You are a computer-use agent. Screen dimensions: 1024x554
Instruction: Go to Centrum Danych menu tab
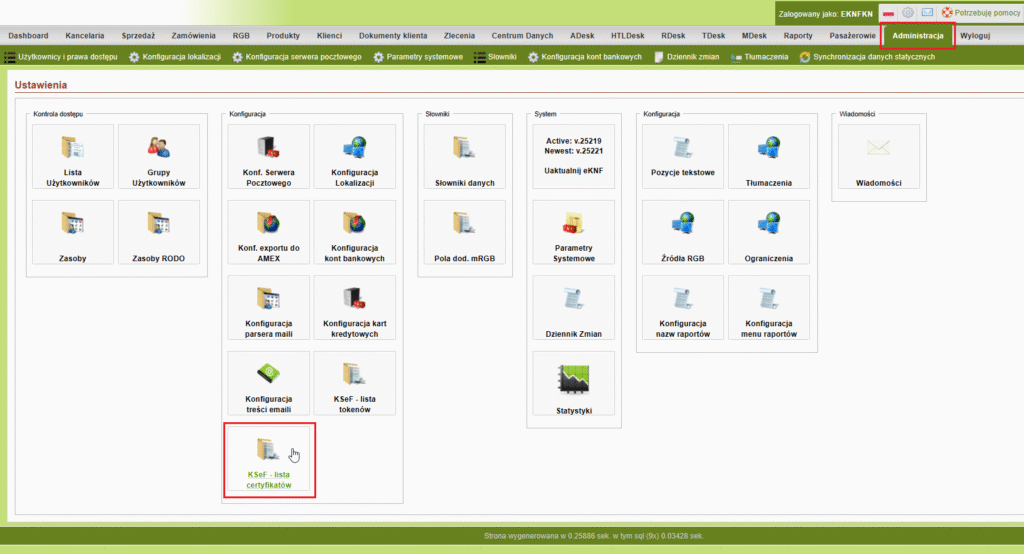coord(522,36)
